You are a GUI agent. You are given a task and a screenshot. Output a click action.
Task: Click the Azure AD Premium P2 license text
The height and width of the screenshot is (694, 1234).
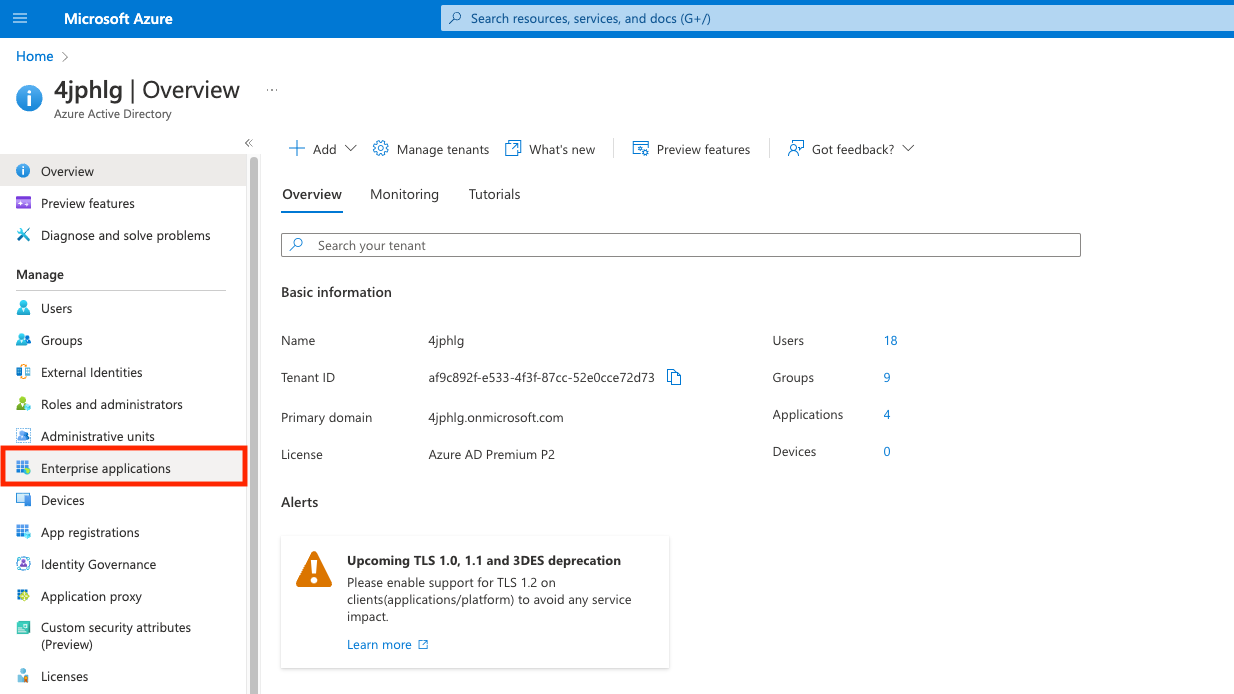492,455
